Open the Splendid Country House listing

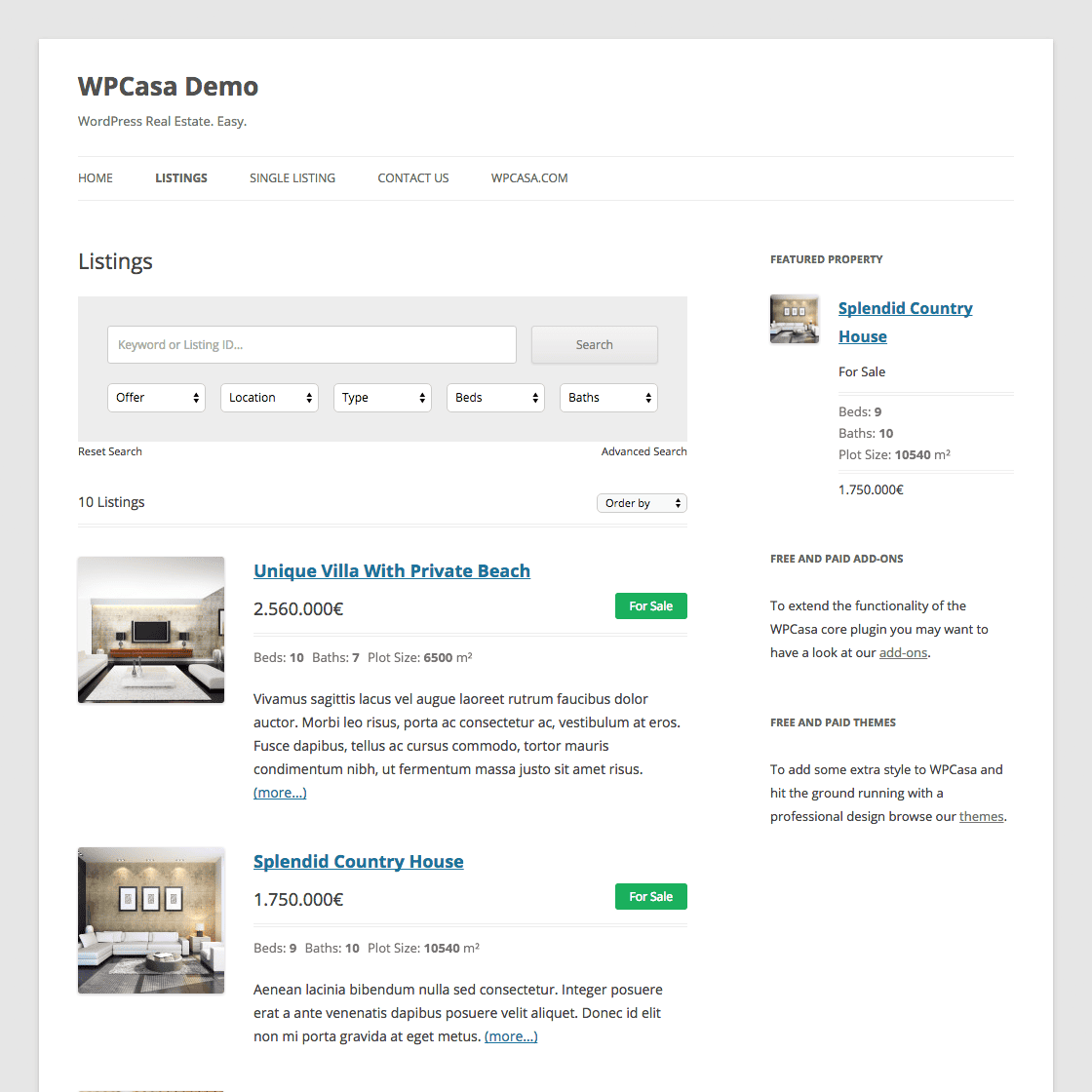(358, 861)
